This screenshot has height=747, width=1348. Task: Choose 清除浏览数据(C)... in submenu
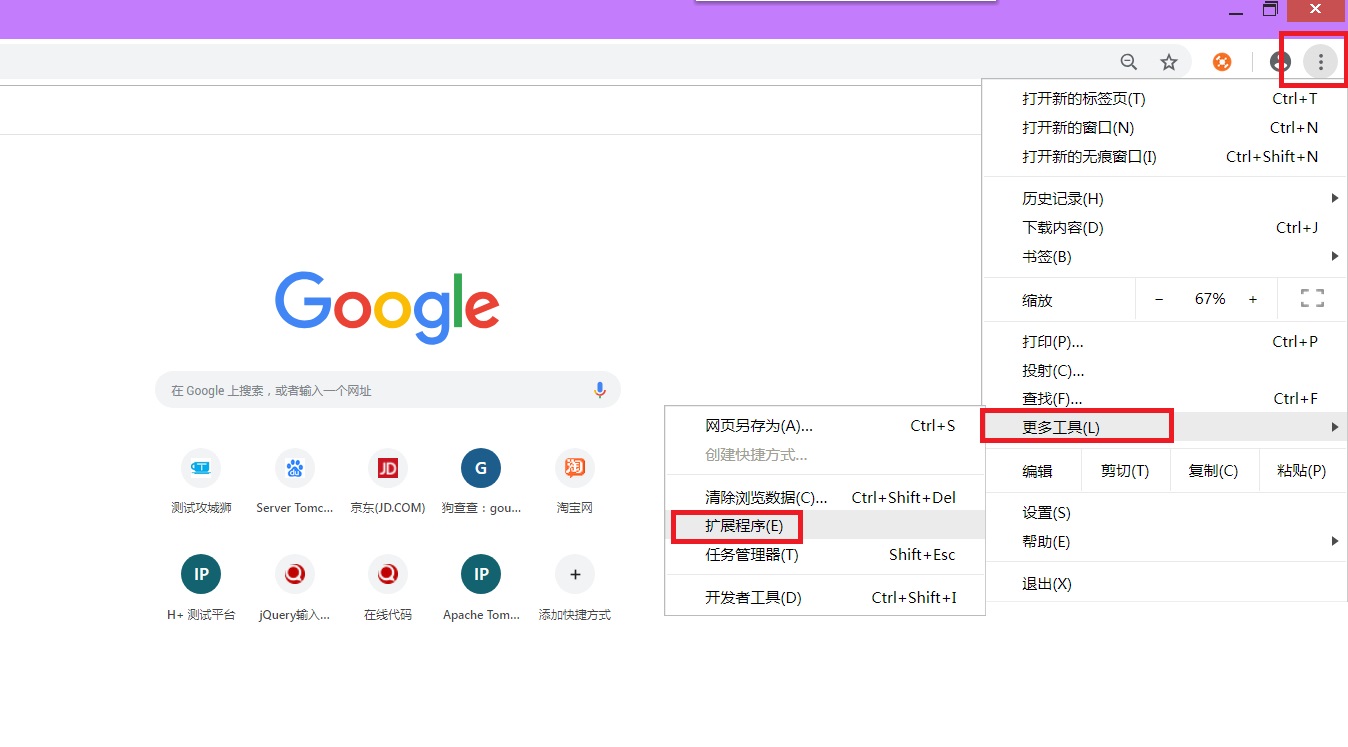(x=825, y=497)
